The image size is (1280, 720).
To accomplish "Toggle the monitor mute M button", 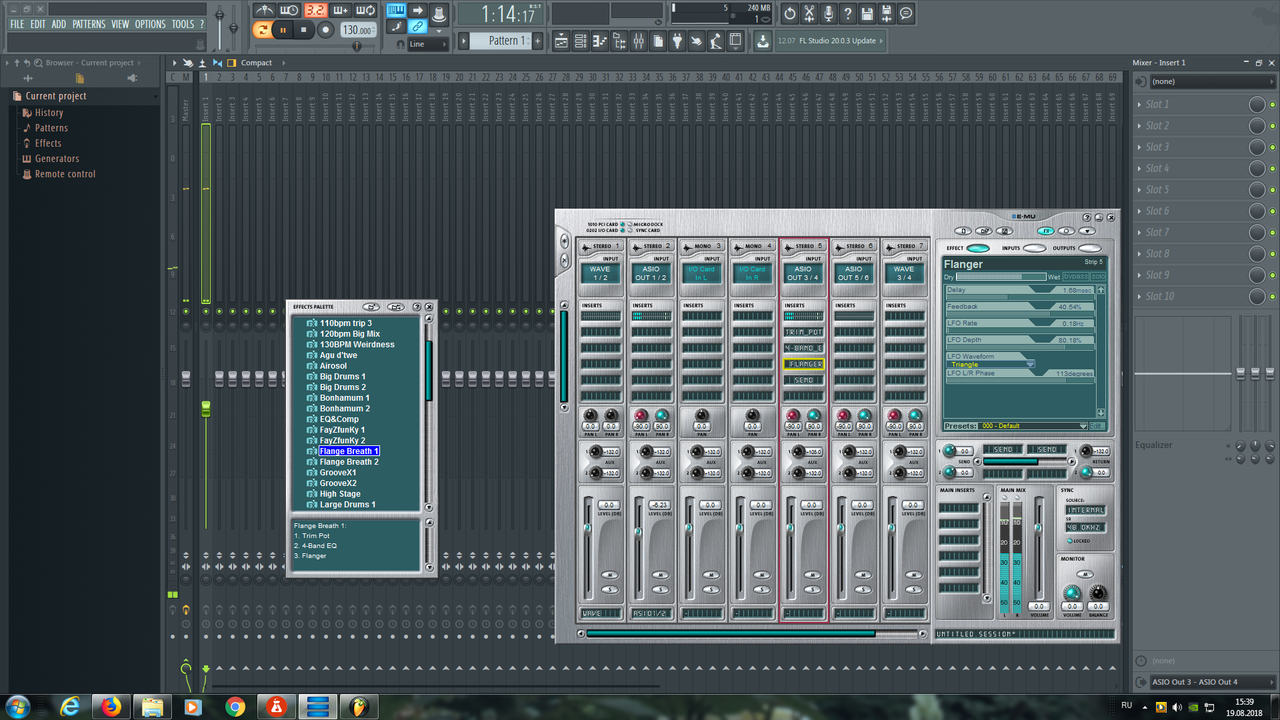I will click(1084, 574).
